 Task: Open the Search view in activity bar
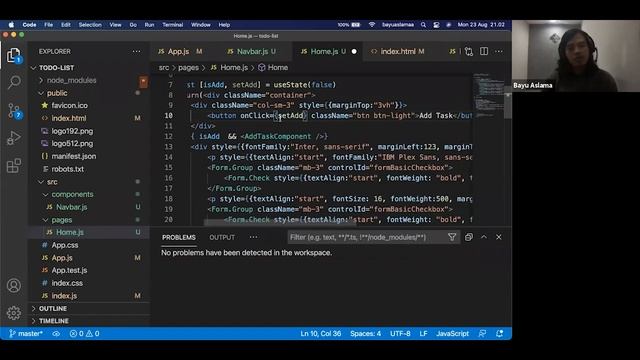tap(13, 82)
